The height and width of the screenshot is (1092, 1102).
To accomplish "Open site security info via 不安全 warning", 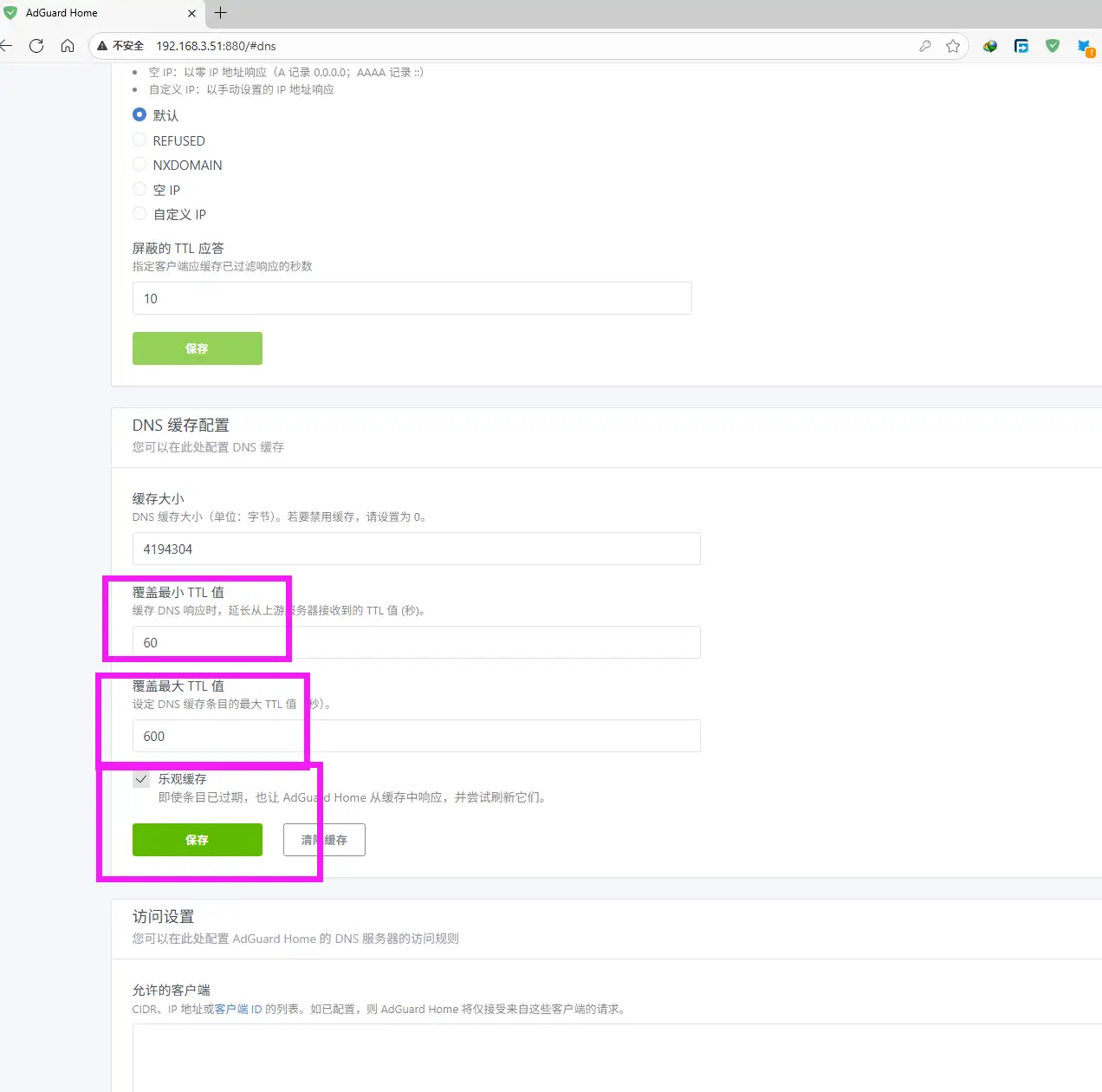I will pyautogui.click(x=120, y=45).
